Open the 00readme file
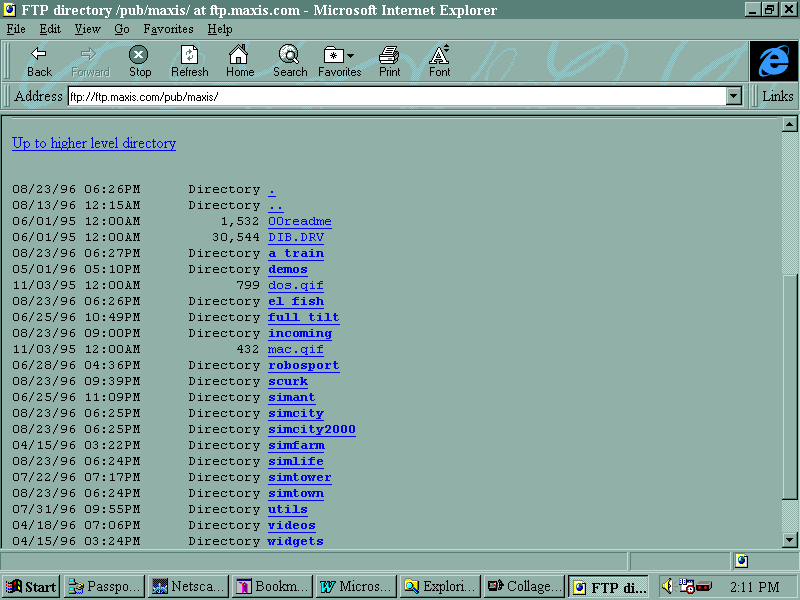This screenshot has width=800, height=600. tap(299, 221)
